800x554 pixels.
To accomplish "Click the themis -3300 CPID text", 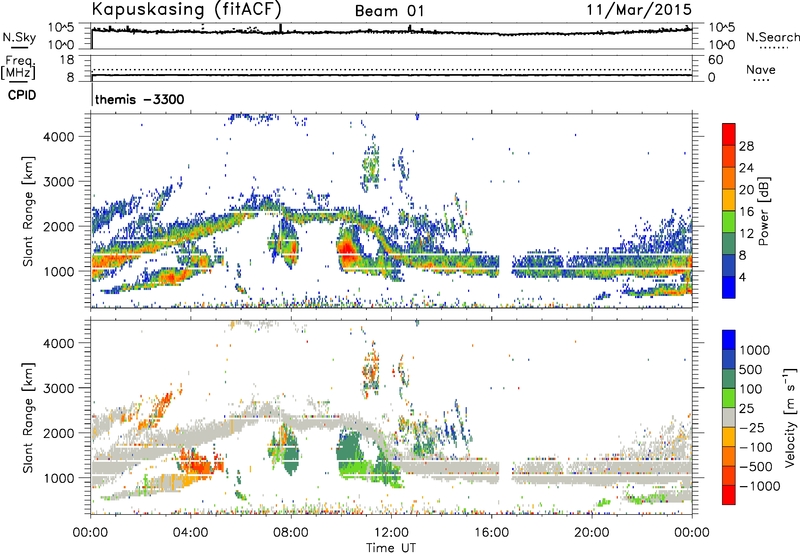I will point(139,99).
